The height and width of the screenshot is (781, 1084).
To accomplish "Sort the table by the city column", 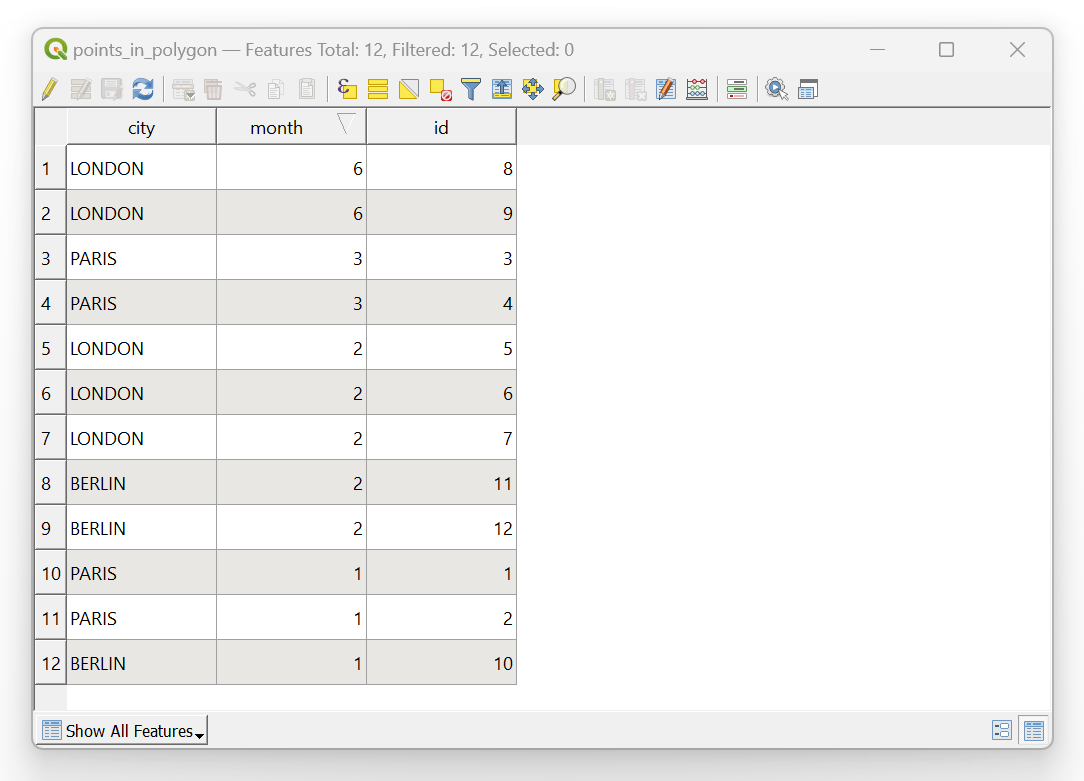I will [x=141, y=127].
